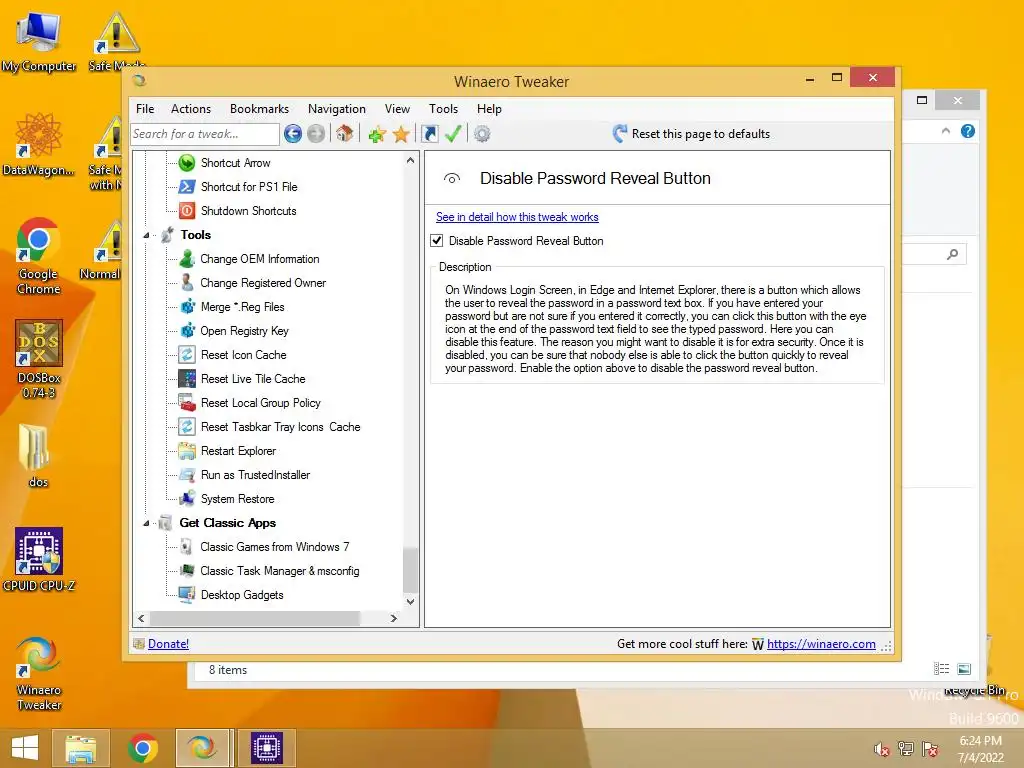The width and height of the screenshot is (1024, 768).
Task: Select Classic Games from Windows 7
Action: [x=274, y=547]
